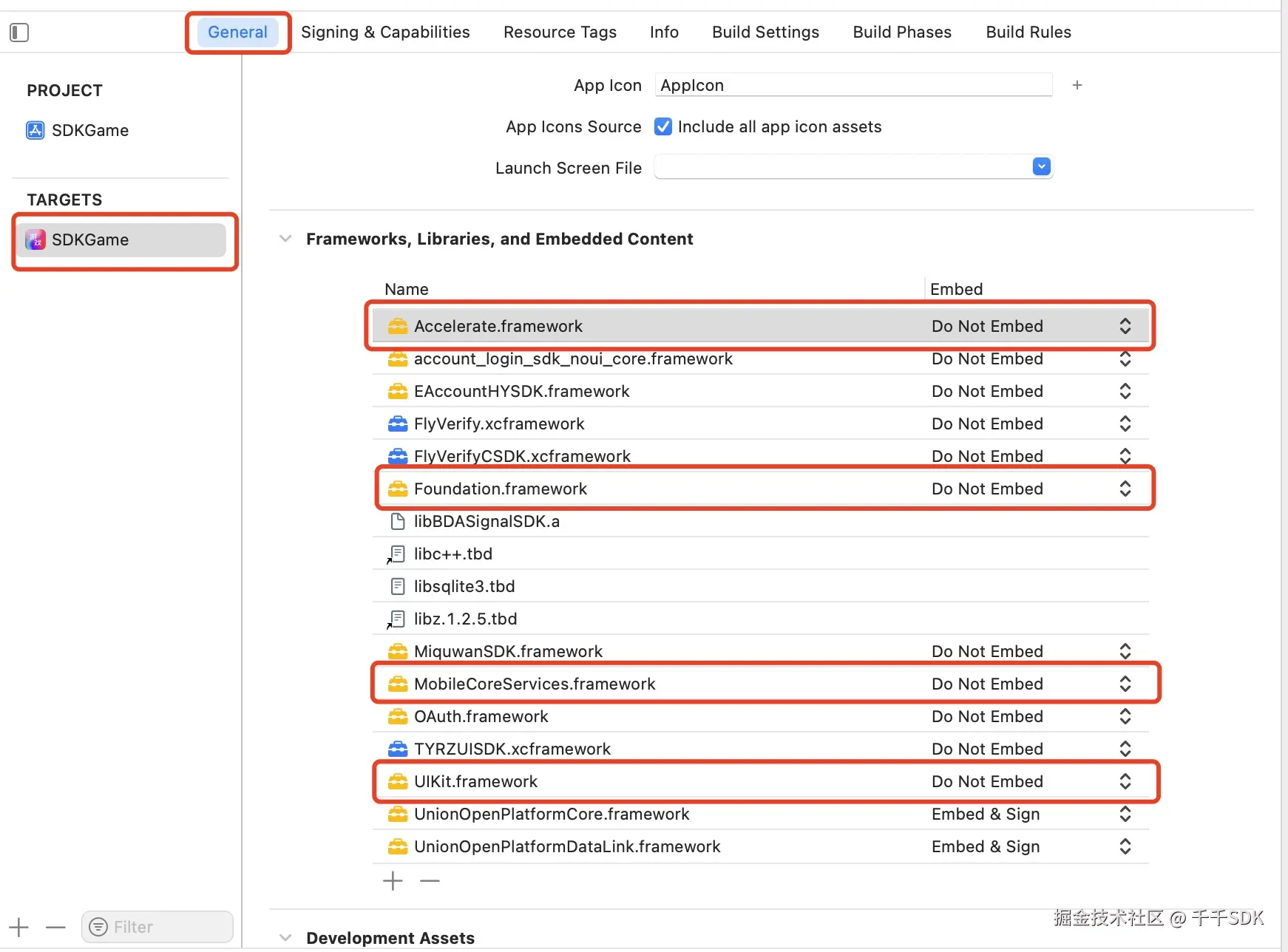Select the libc++.tbd row name
1288x952 pixels.
click(453, 554)
